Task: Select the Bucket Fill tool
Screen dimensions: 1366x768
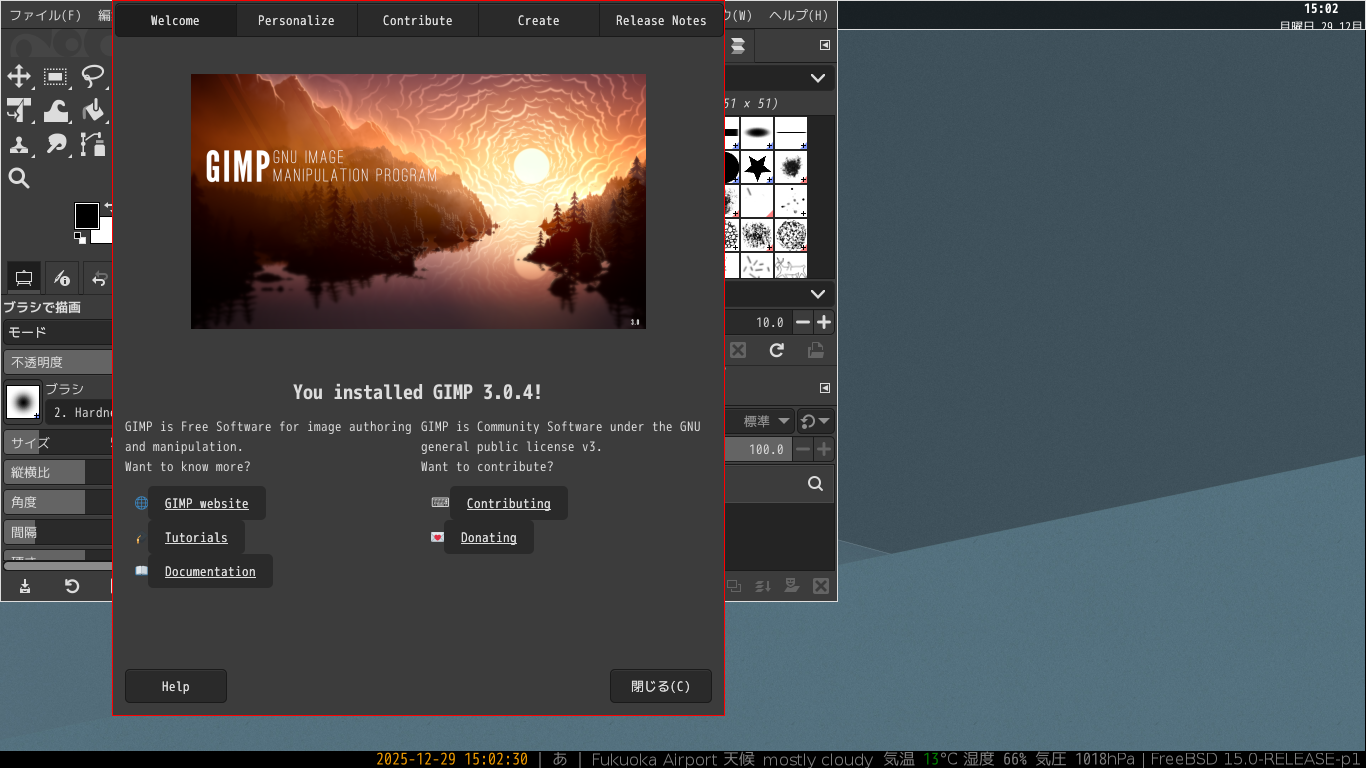Action: [94, 111]
